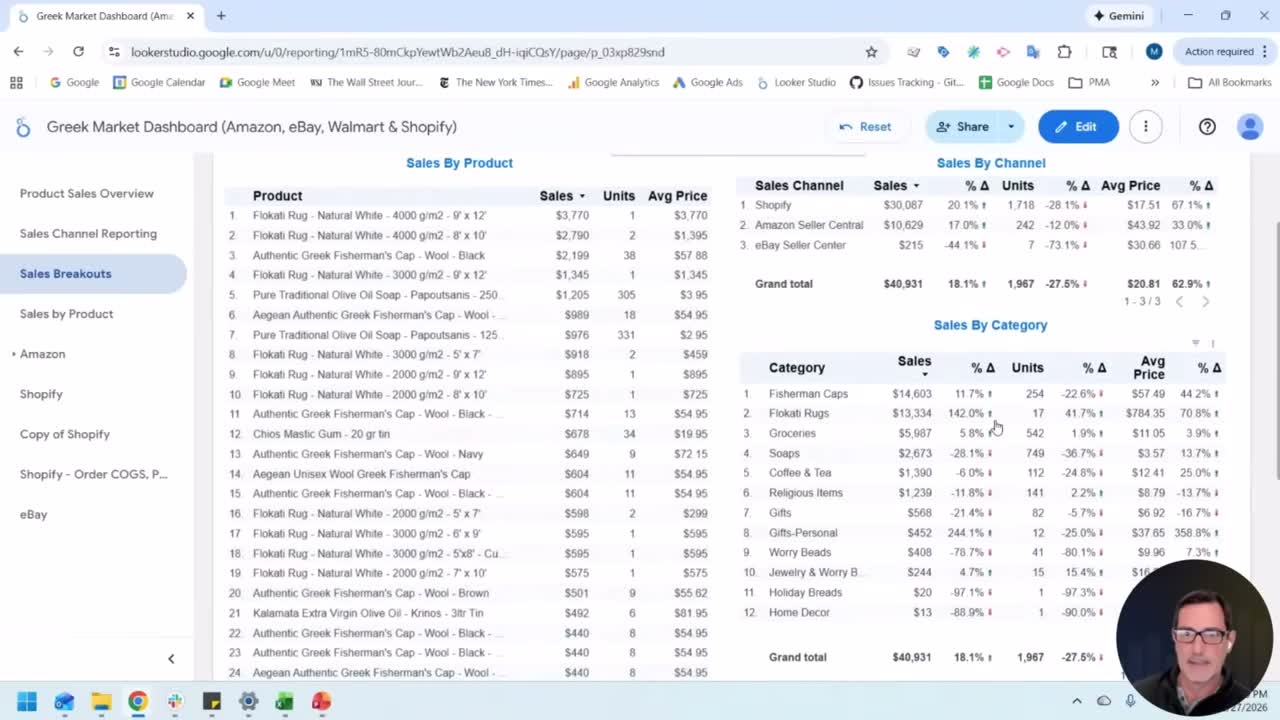Open the Sales sort dropdown in Sales By Product

(x=581, y=195)
